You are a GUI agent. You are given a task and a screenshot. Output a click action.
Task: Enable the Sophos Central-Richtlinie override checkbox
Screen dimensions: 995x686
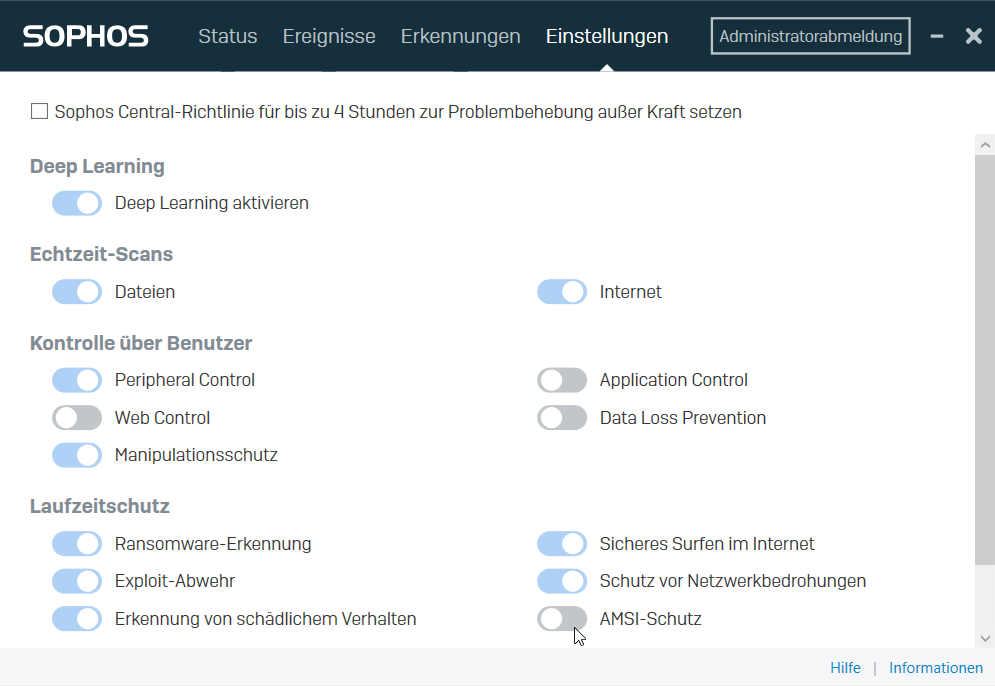(39, 111)
